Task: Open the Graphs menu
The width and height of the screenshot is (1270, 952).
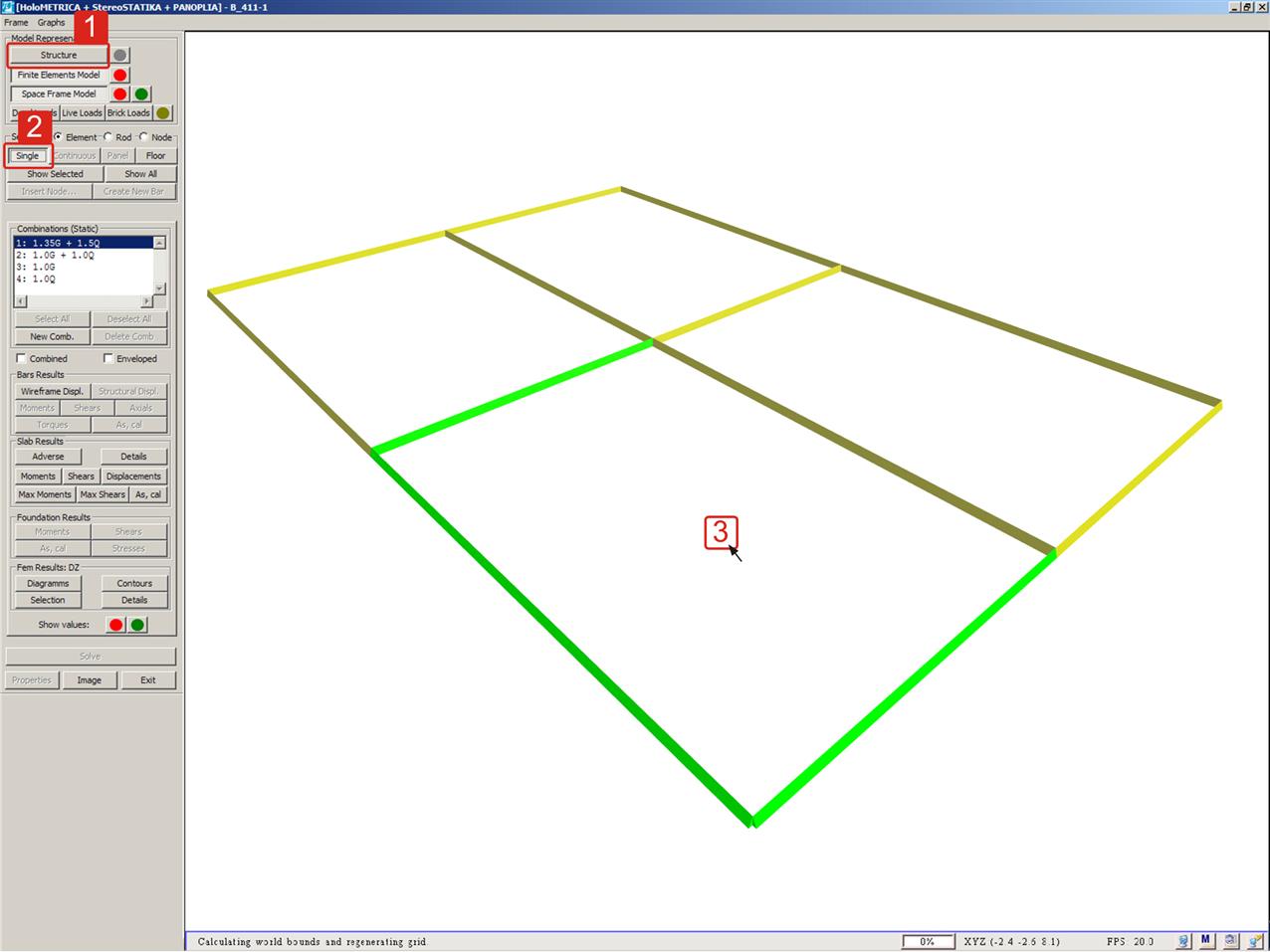Action: tap(51, 22)
